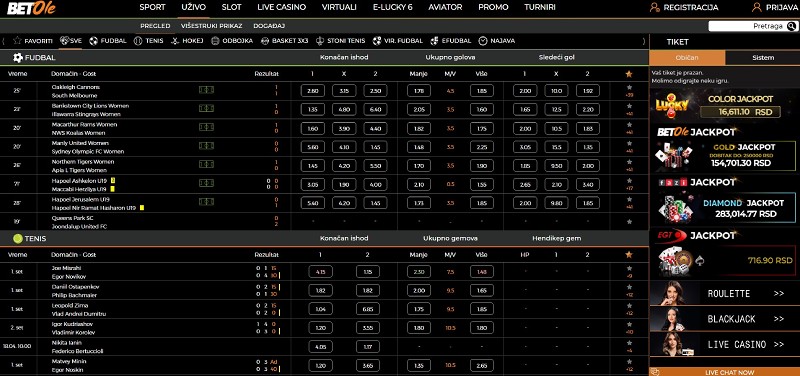Open the Roulette live dealer banner
800x376 pixels.
tap(724, 293)
